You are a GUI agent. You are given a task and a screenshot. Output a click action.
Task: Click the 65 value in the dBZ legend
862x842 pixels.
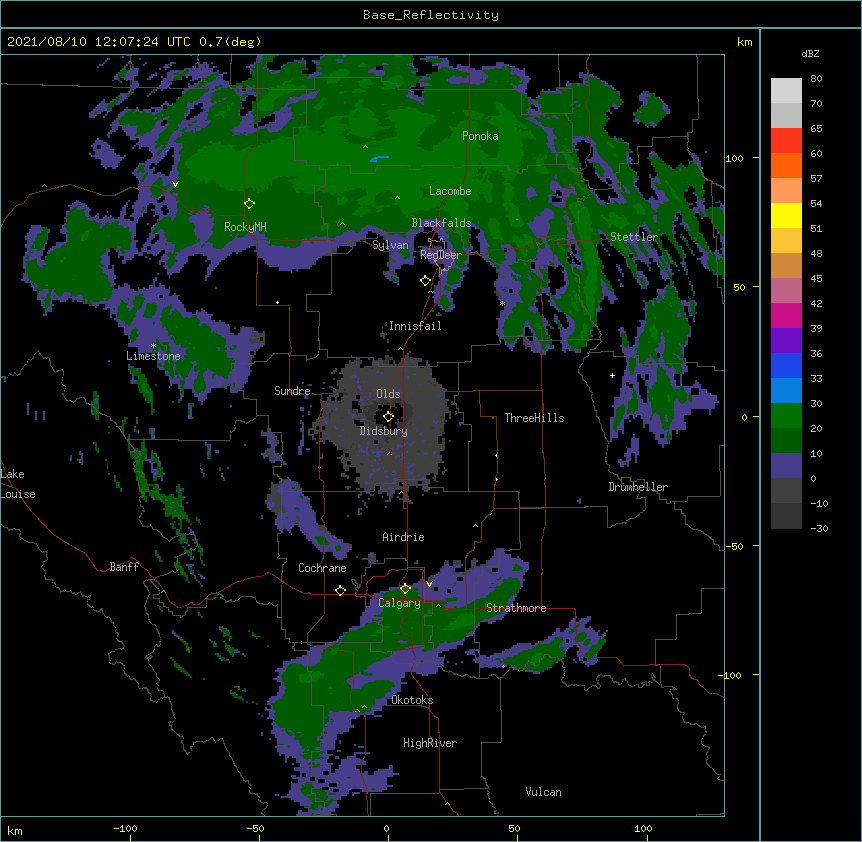[816, 129]
